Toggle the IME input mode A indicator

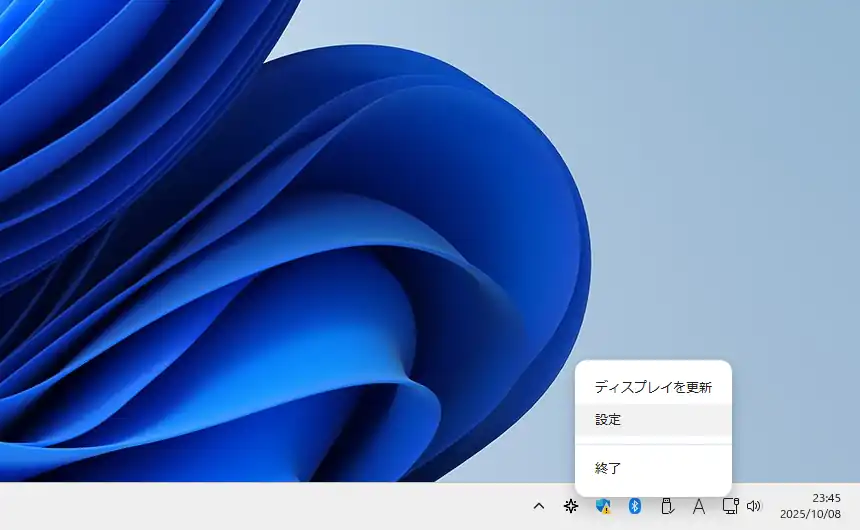coord(699,507)
